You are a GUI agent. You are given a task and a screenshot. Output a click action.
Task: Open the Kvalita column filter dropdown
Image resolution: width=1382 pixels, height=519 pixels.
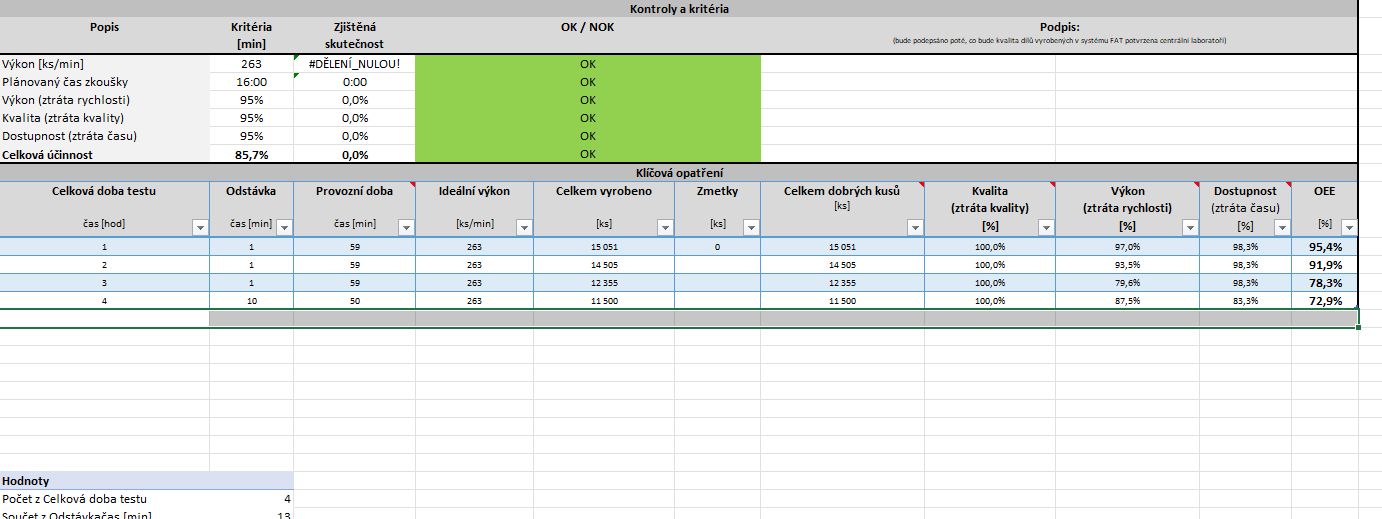coord(1045,228)
